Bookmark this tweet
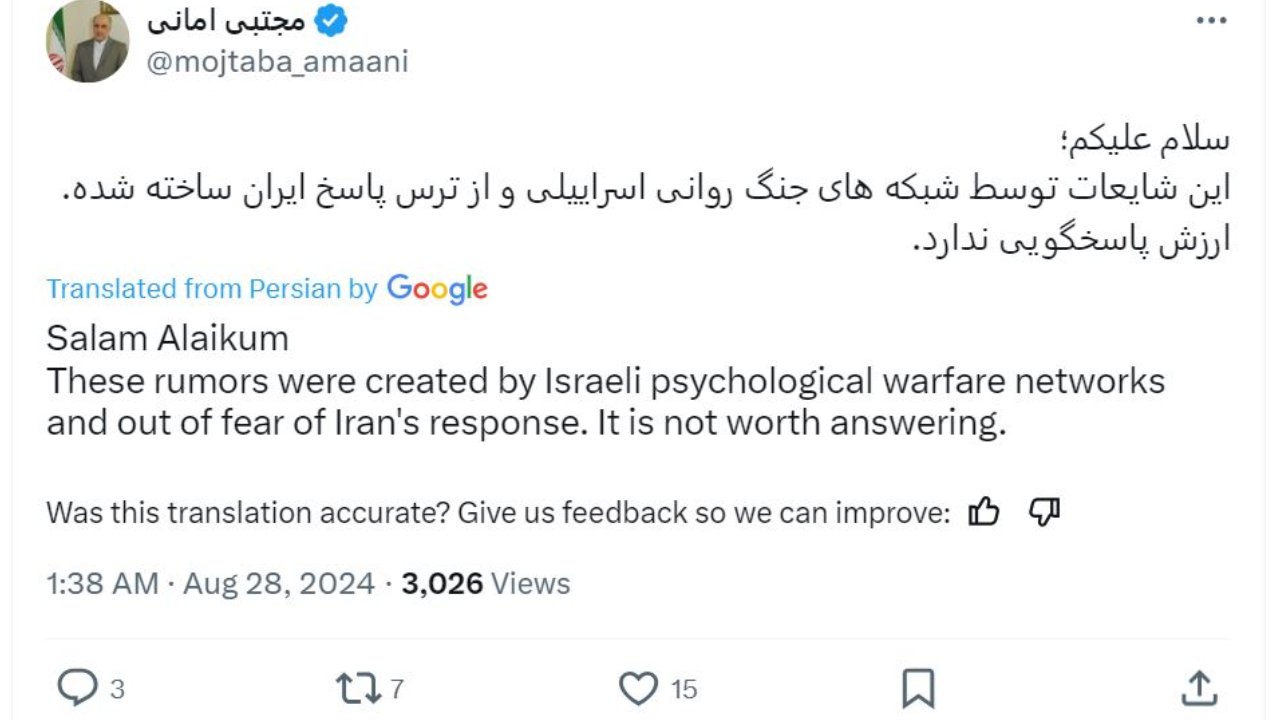Image resolution: width=1280 pixels, height=720 pixels. tap(918, 688)
